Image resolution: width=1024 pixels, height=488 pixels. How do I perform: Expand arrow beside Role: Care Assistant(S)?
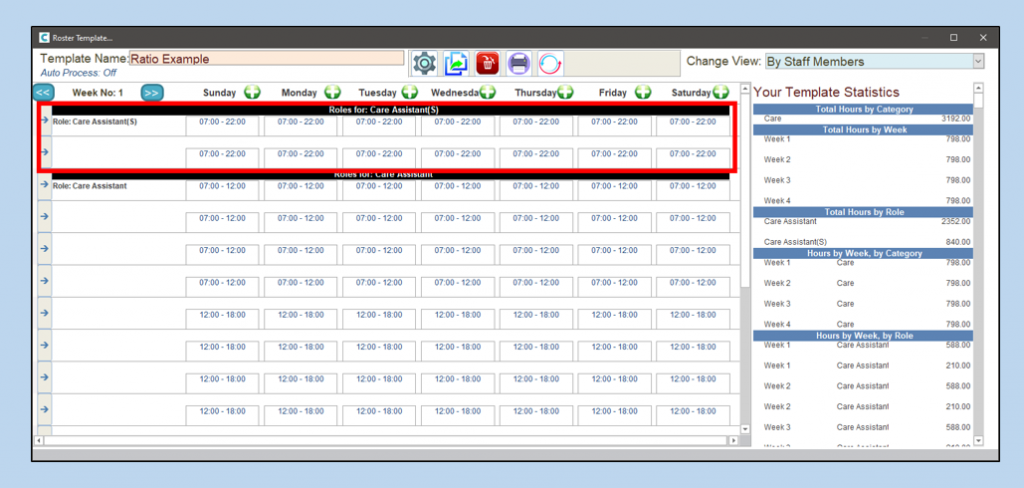click(45, 121)
